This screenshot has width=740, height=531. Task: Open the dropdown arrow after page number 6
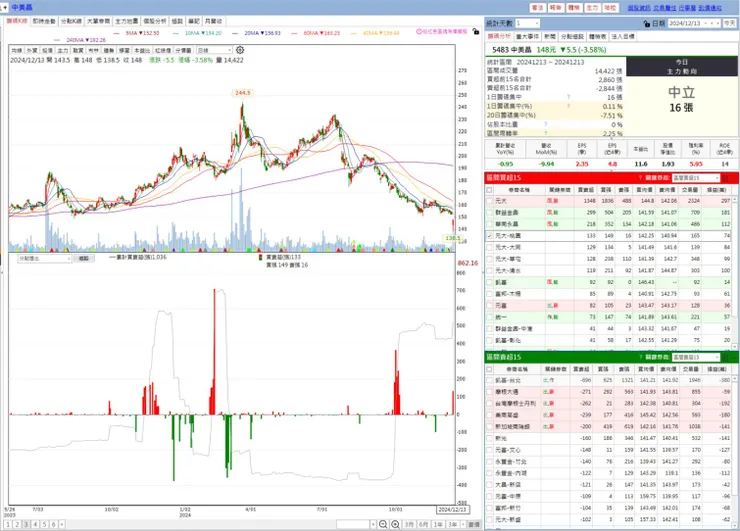tap(62, 524)
